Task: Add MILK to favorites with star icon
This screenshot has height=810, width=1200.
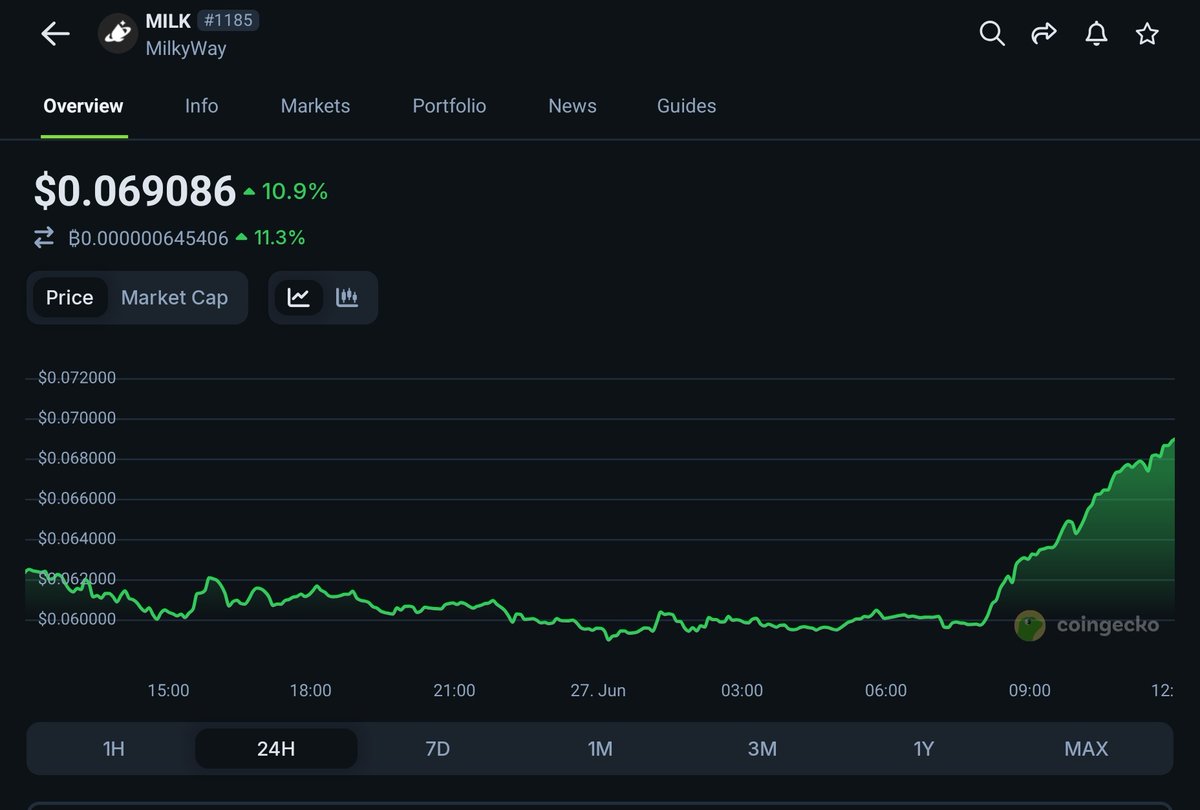Action: point(1147,34)
